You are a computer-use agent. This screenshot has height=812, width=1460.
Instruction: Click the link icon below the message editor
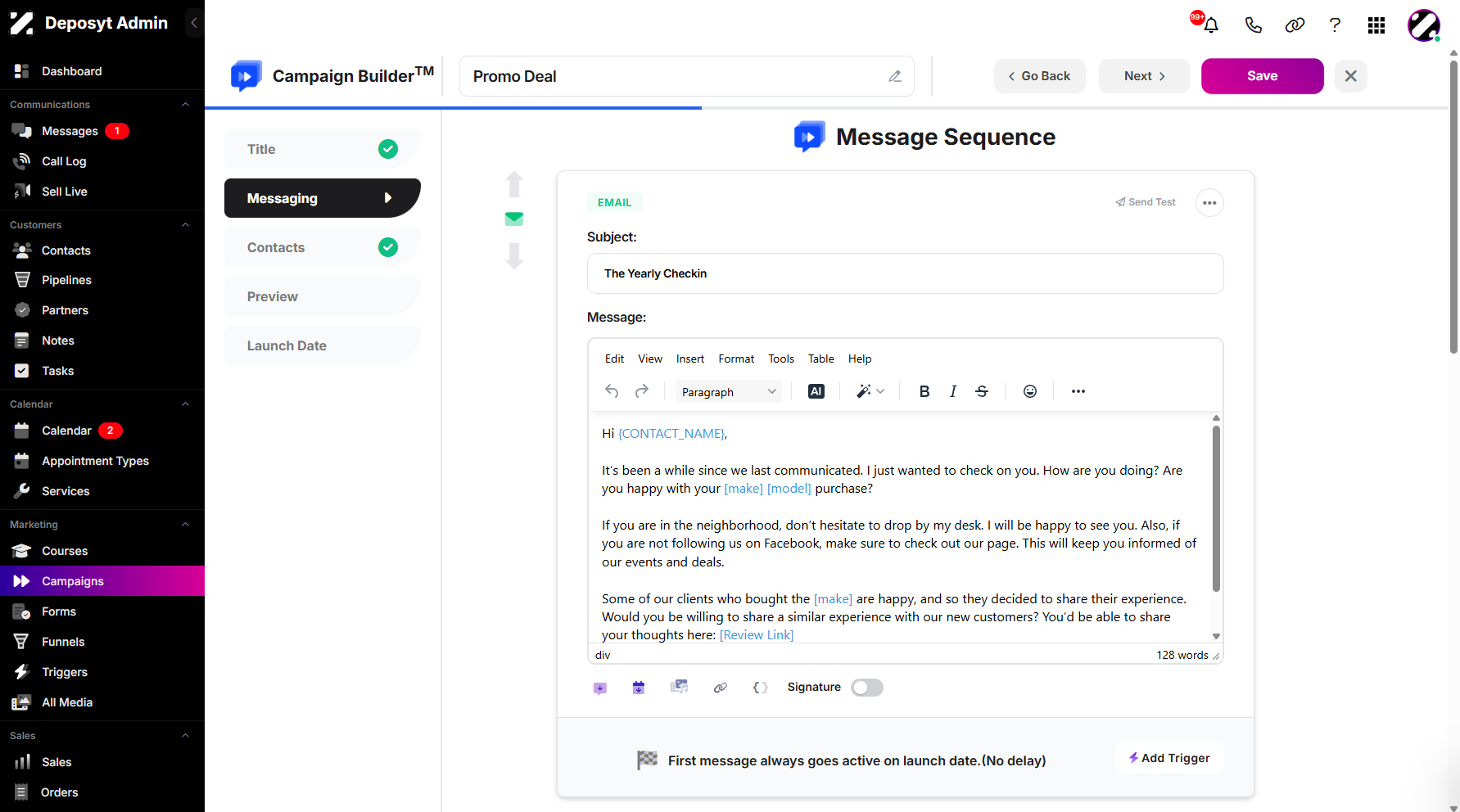pos(721,688)
